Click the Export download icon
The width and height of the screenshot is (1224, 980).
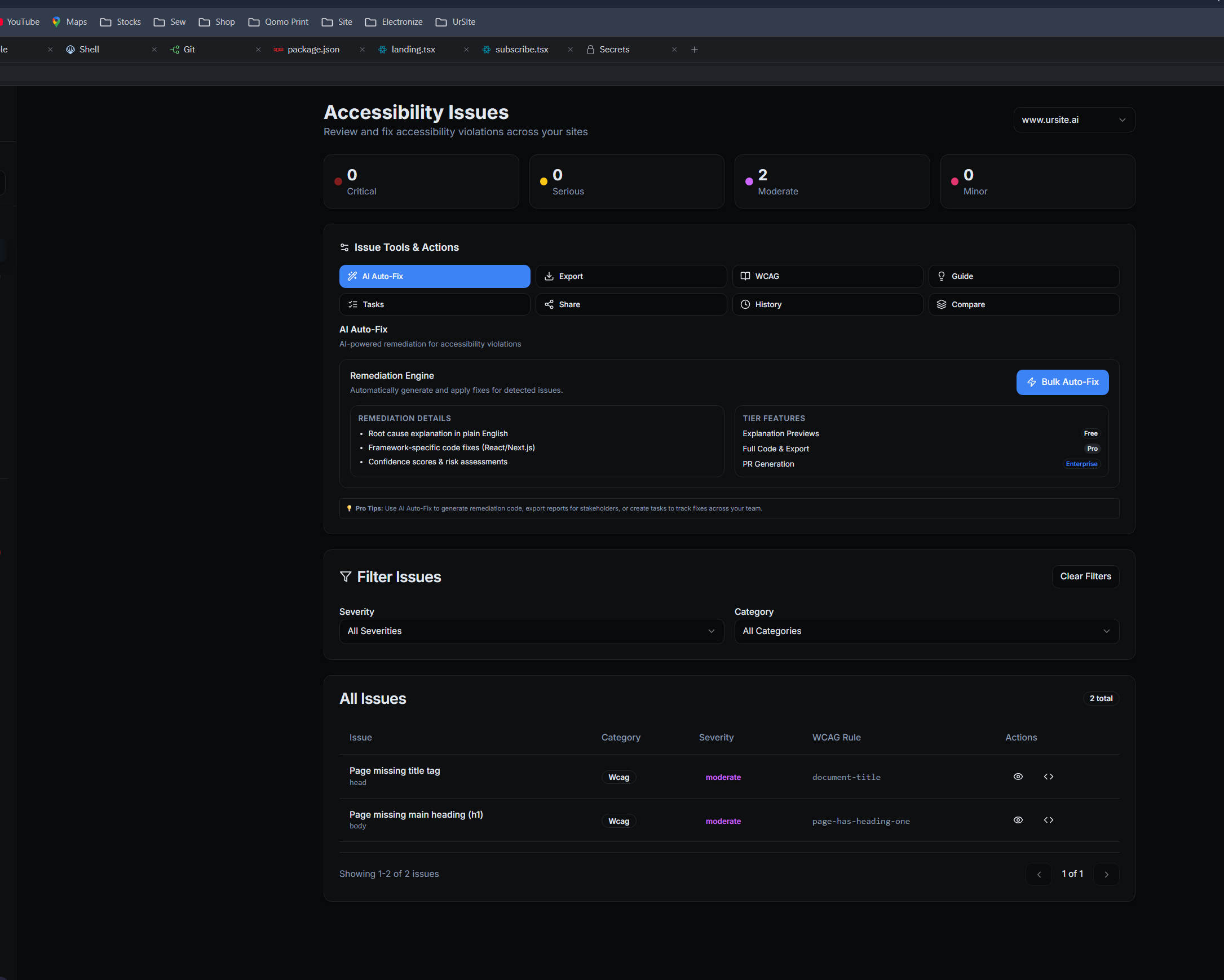549,276
